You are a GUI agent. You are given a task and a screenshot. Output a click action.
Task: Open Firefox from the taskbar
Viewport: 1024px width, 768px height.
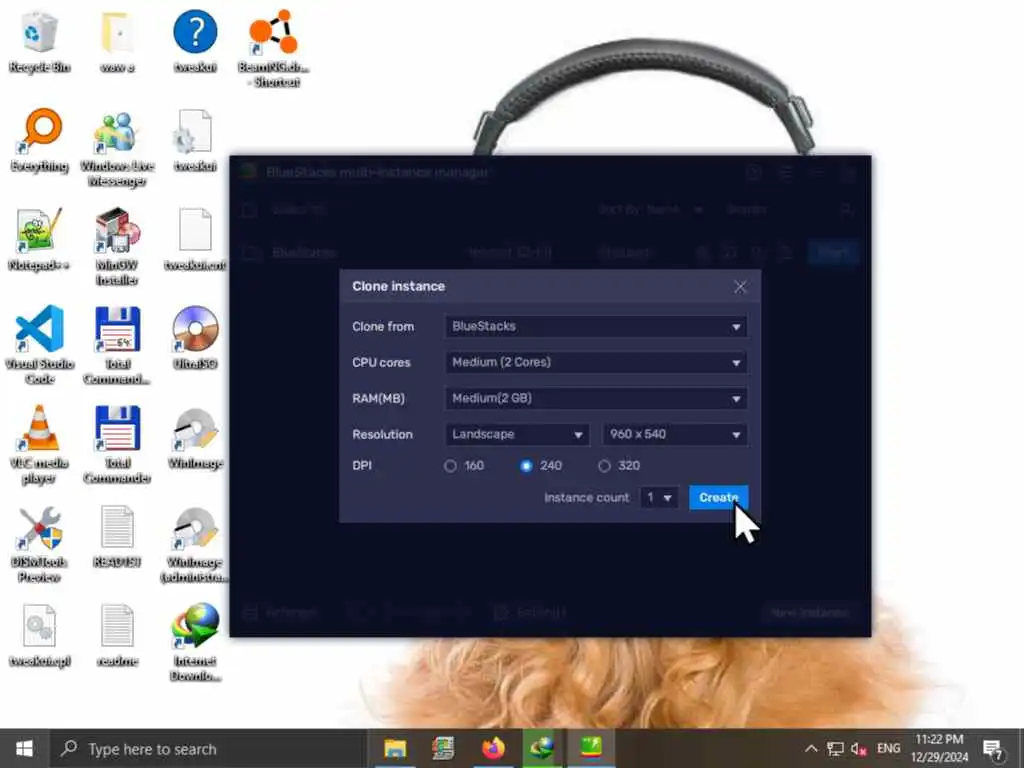(493, 748)
